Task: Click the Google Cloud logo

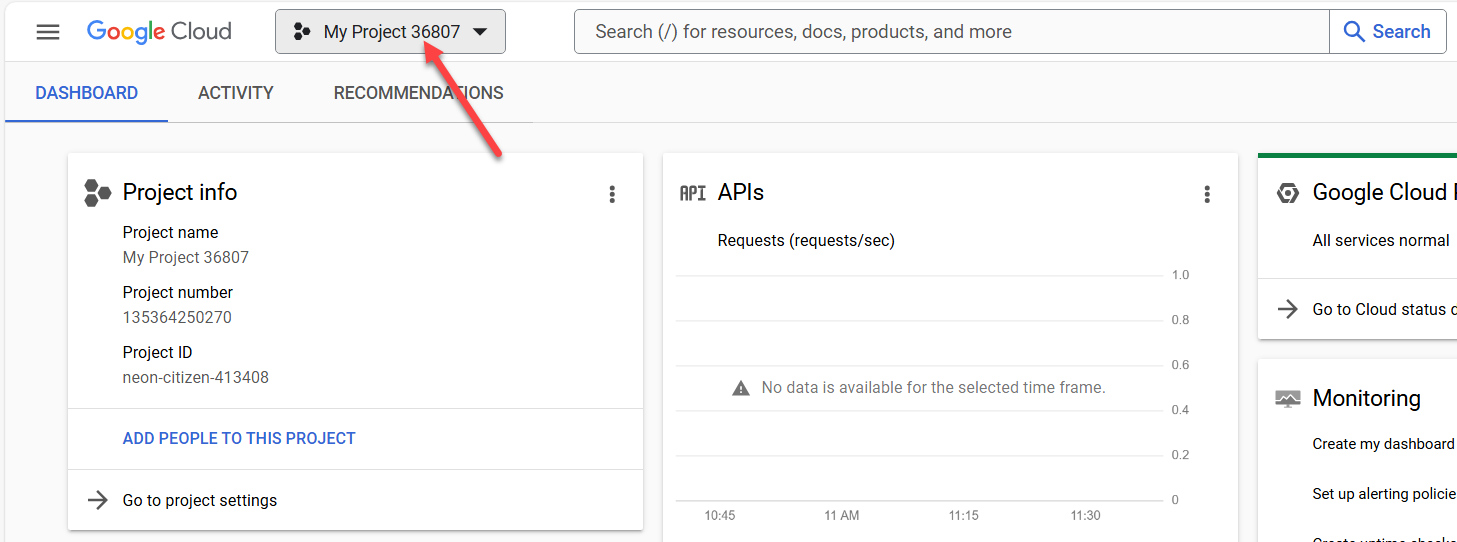Action: 159,32
